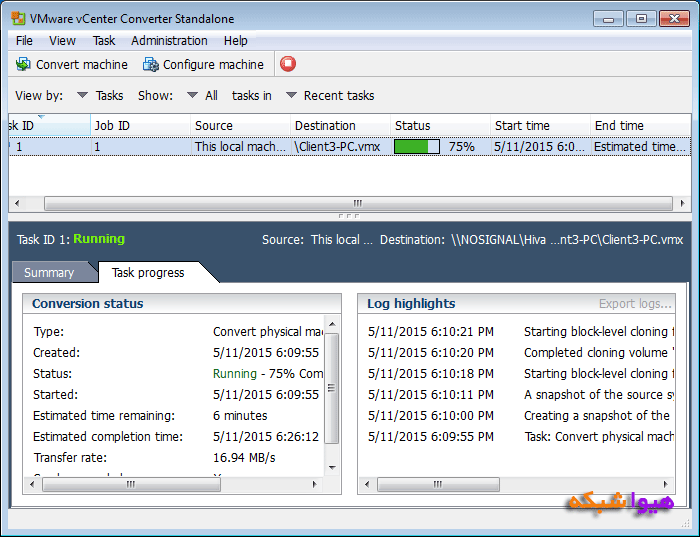
Task: Sort by Source column header
Action: pyautogui.click(x=241, y=125)
